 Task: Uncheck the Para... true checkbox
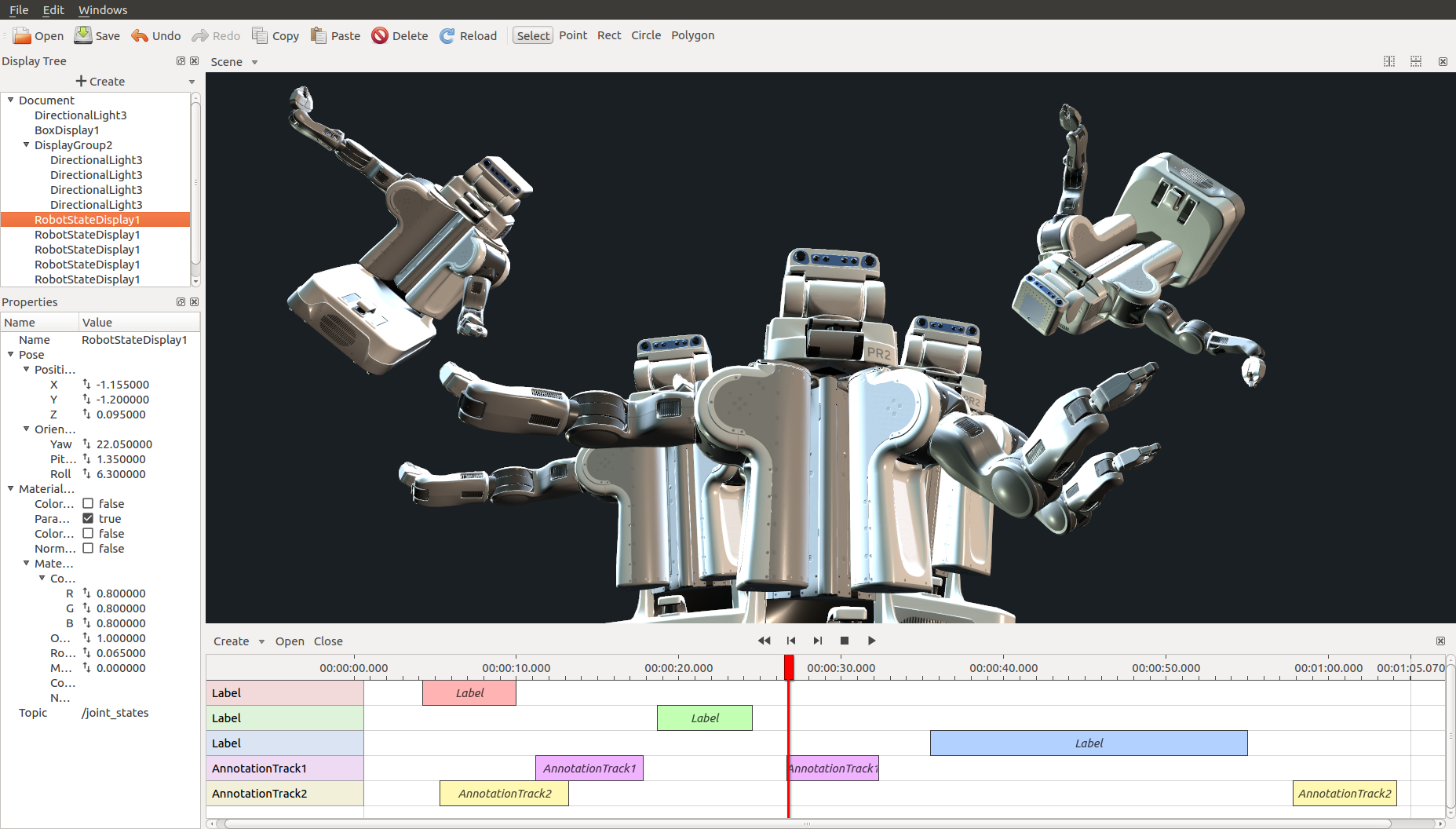(x=88, y=519)
